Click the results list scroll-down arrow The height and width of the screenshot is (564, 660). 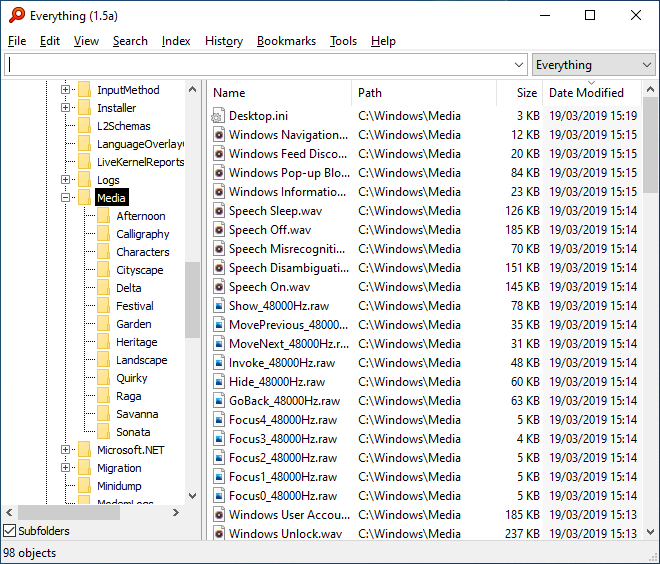point(650,532)
